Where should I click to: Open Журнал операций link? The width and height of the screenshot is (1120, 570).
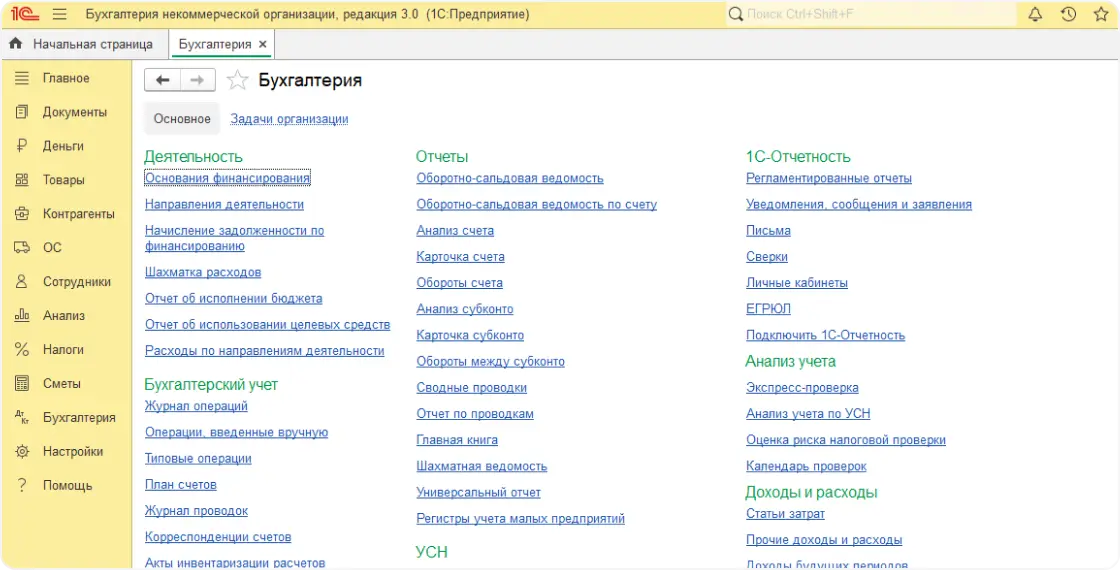click(x=196, y=406)
